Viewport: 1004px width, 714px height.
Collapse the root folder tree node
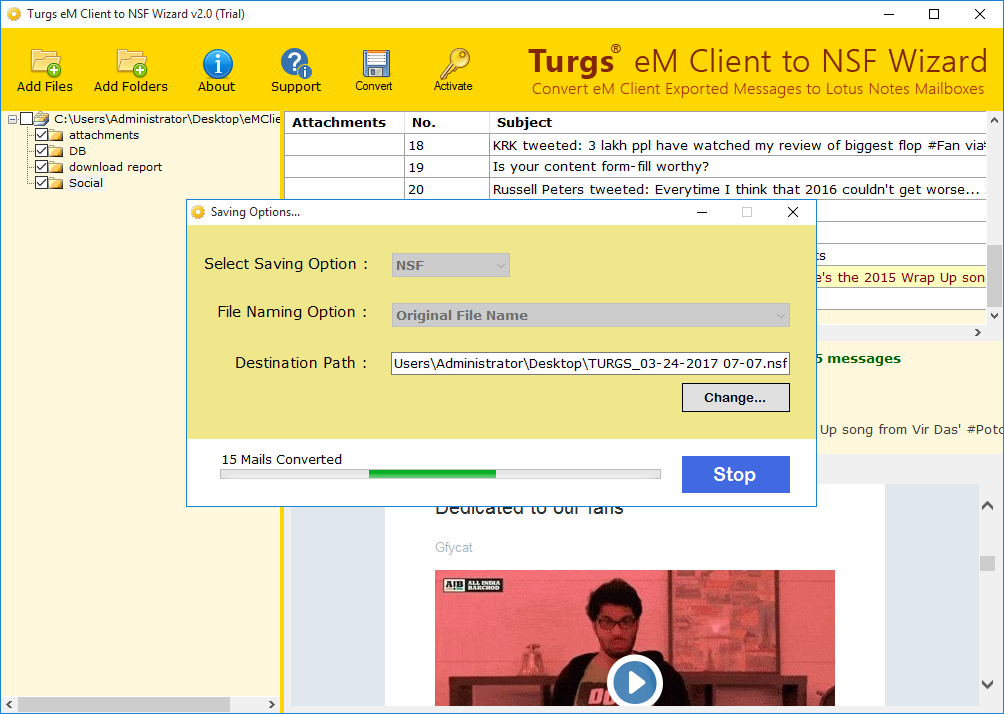coord(12,119)
